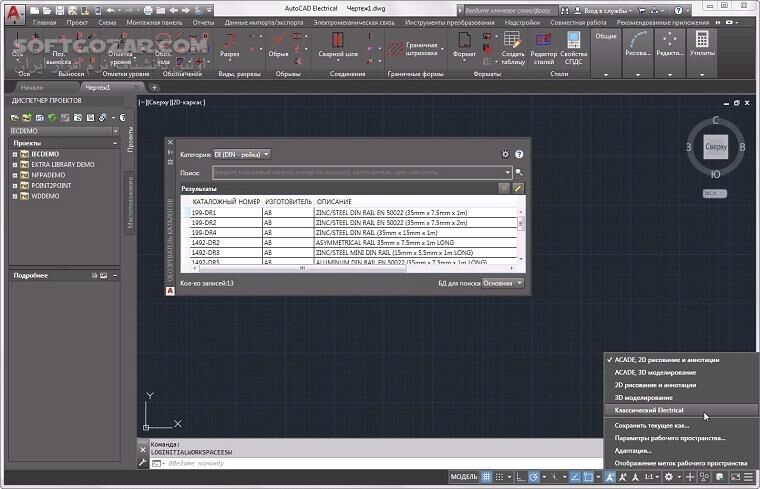
Task: Click the annotation scale 1:1 status item
Action: click(649, 477)
